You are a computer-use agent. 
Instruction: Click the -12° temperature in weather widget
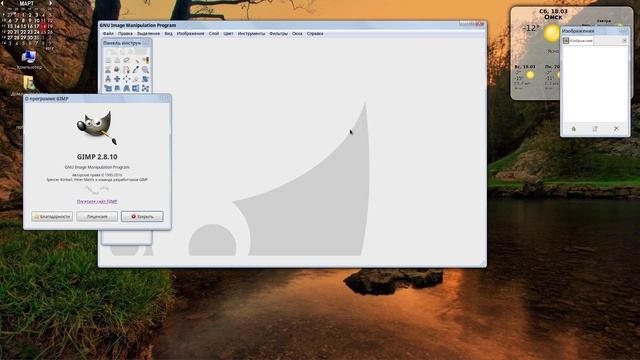point(531,28)
